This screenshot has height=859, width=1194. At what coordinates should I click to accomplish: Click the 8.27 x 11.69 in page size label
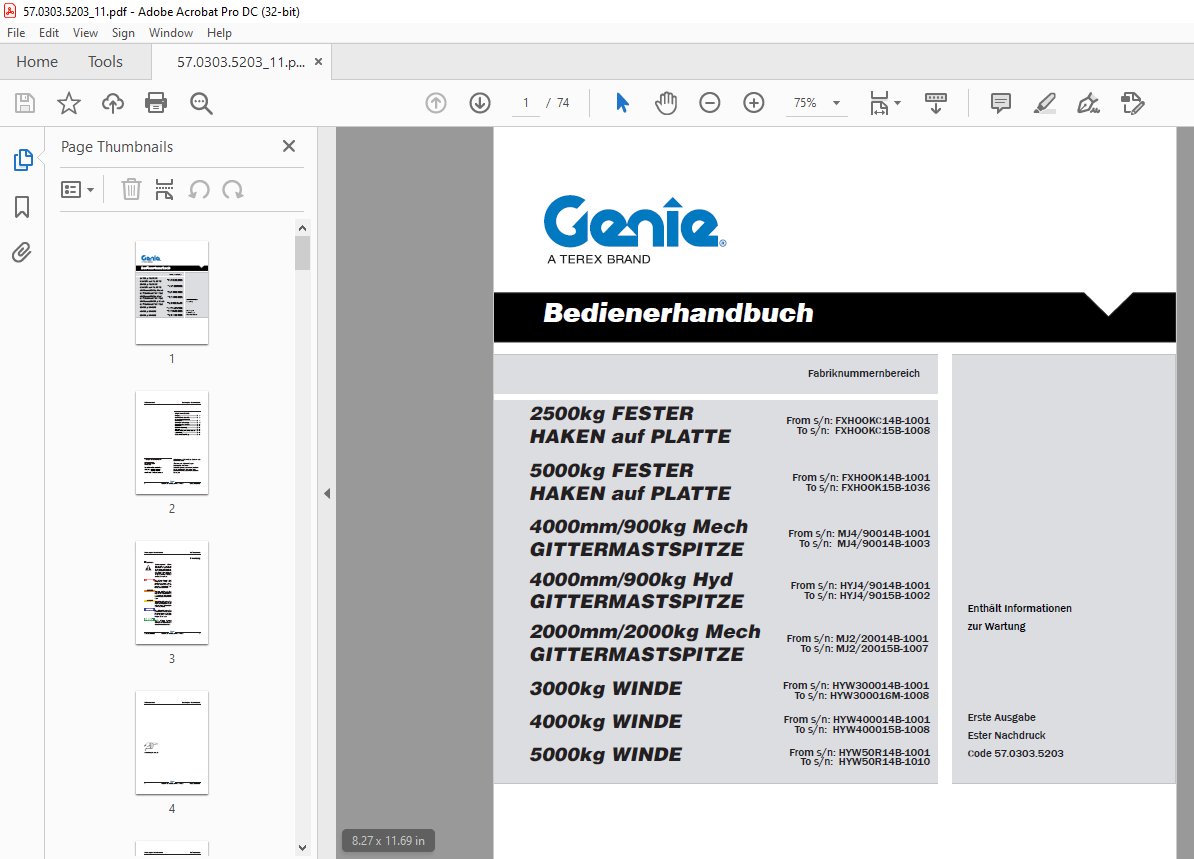(388, 841)
